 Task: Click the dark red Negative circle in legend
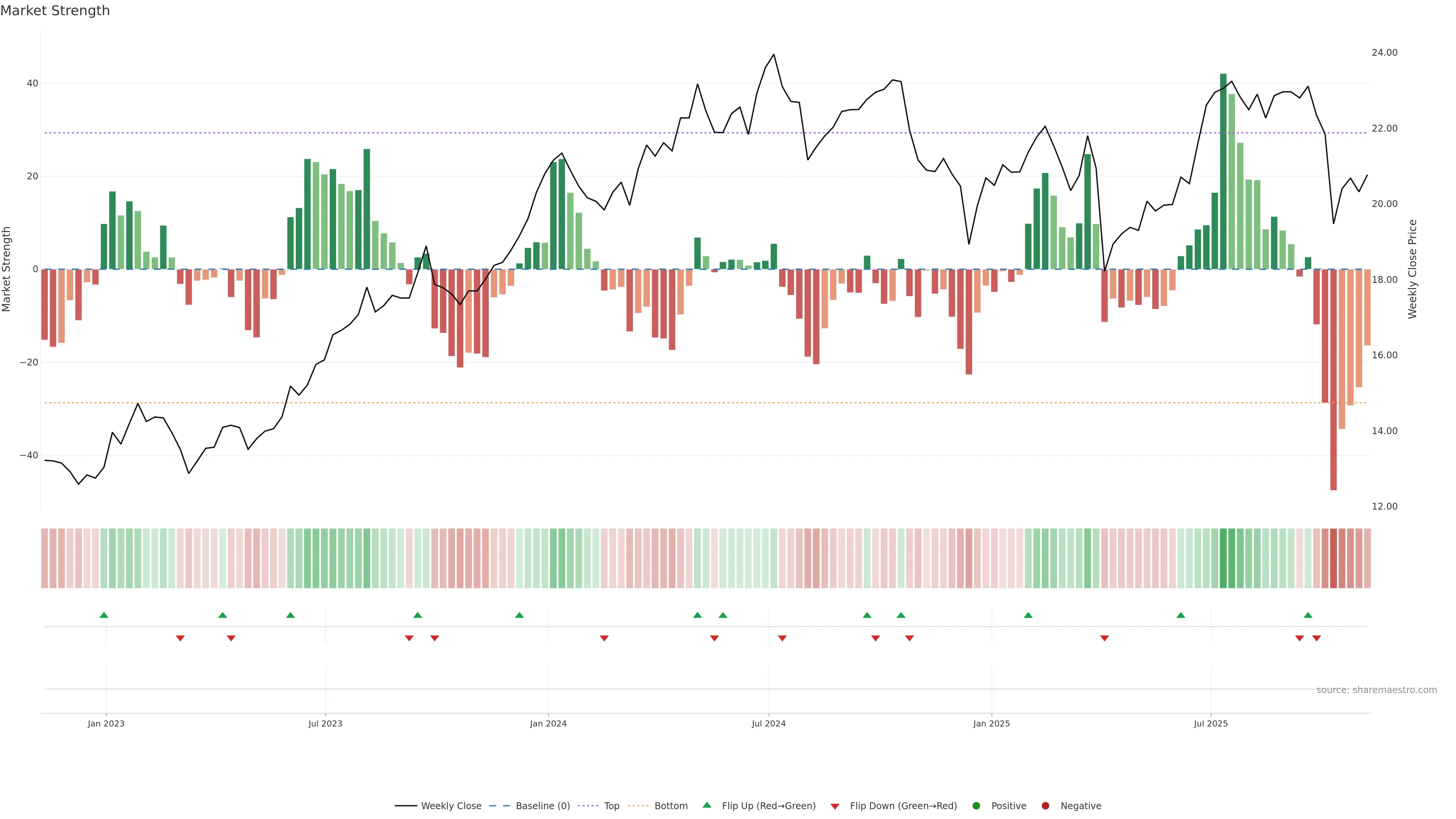click(1045, 806)
